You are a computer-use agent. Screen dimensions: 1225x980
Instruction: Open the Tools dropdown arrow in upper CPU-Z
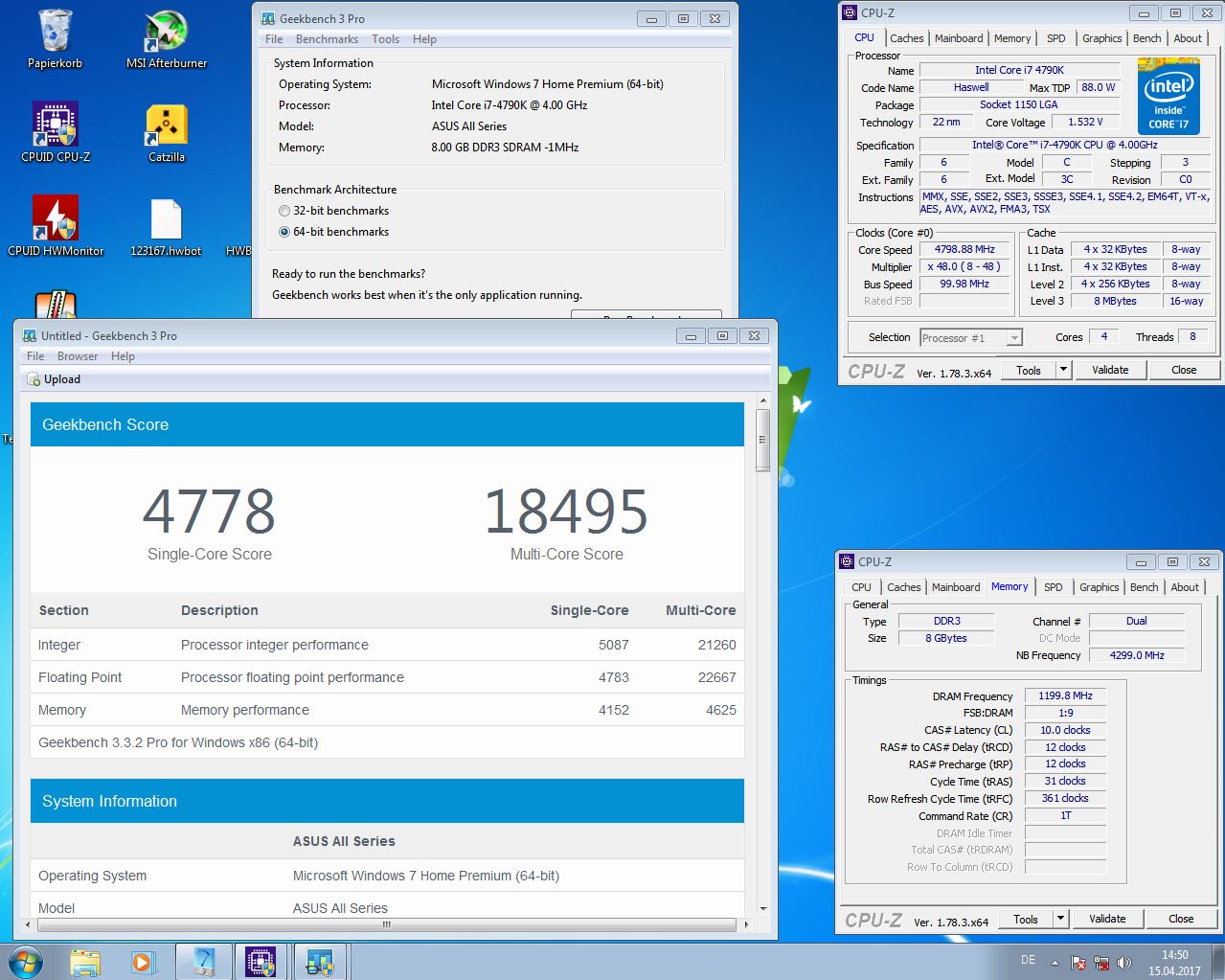coord(1063,370)
